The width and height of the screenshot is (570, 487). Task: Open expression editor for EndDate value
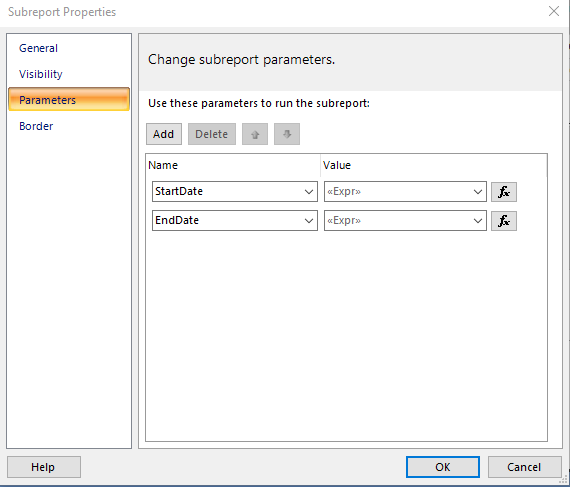tap(504, 221)
